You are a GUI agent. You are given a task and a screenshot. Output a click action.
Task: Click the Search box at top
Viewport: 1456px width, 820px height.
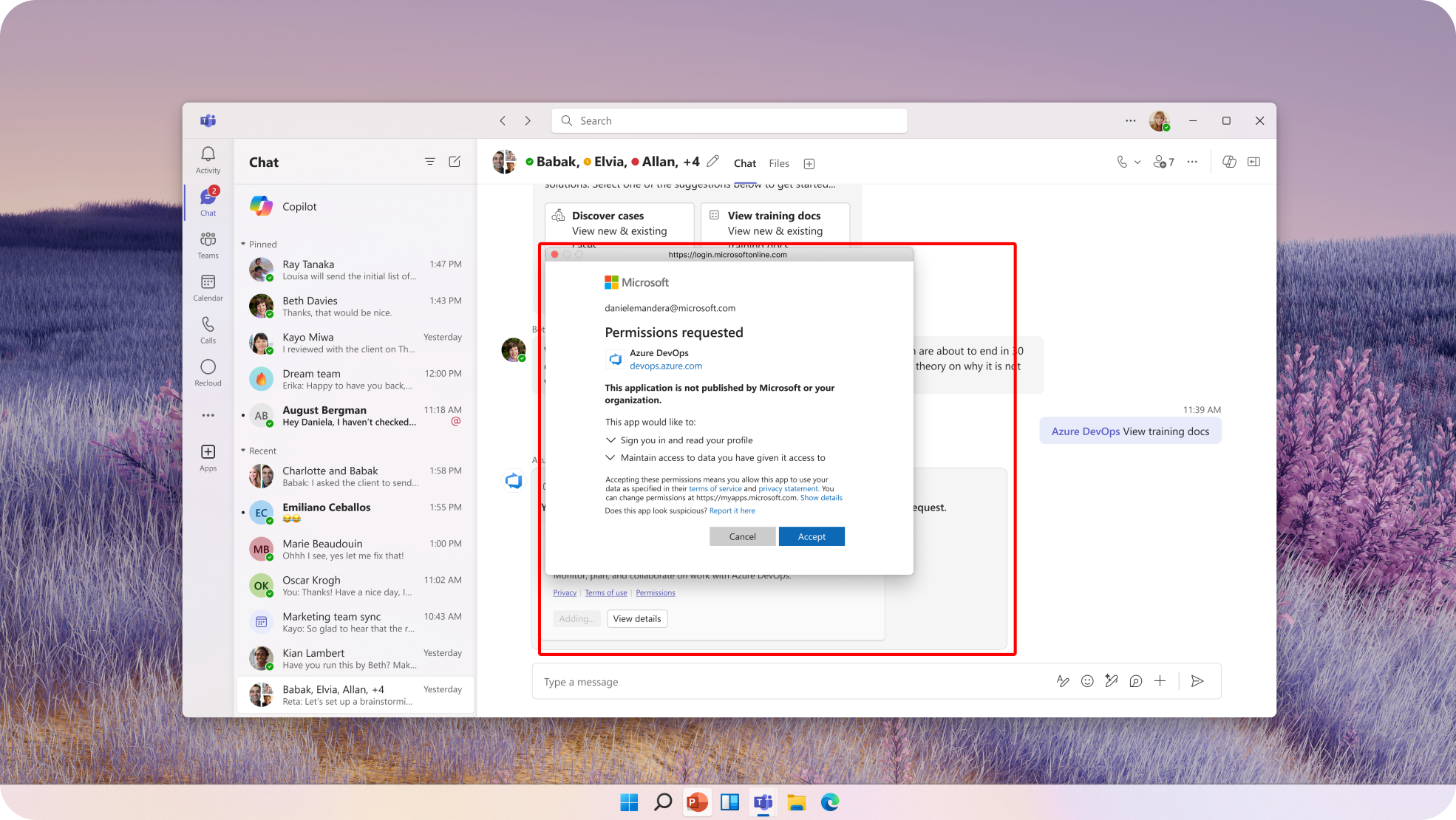[729, 120]
